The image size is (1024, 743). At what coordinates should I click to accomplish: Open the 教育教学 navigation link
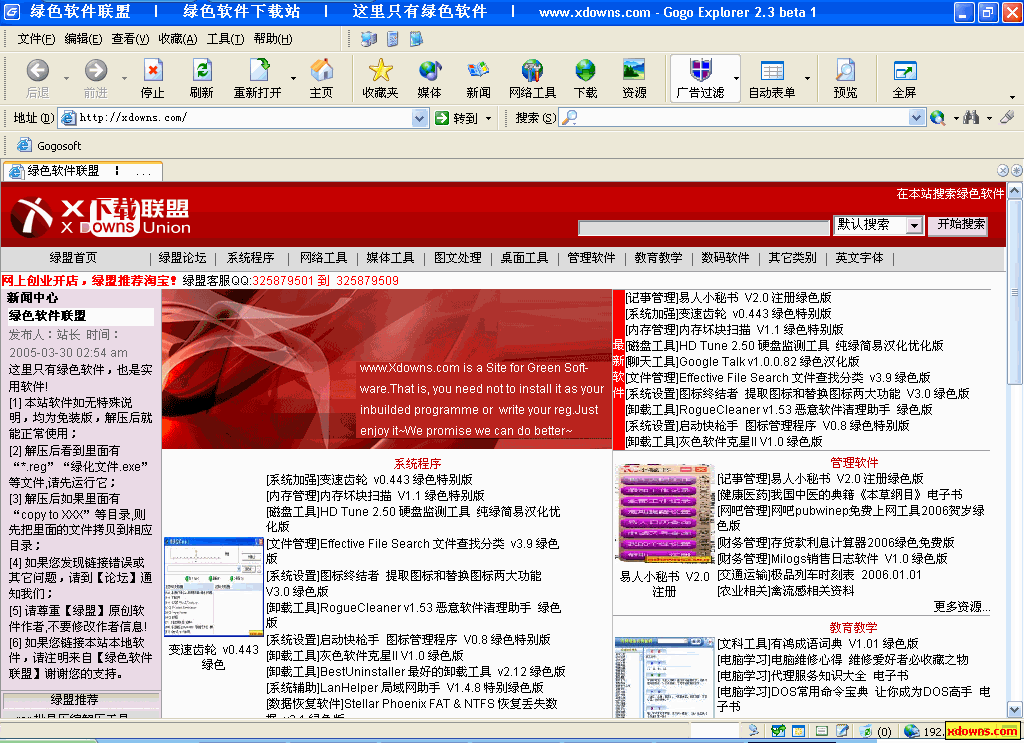[658, 258]
